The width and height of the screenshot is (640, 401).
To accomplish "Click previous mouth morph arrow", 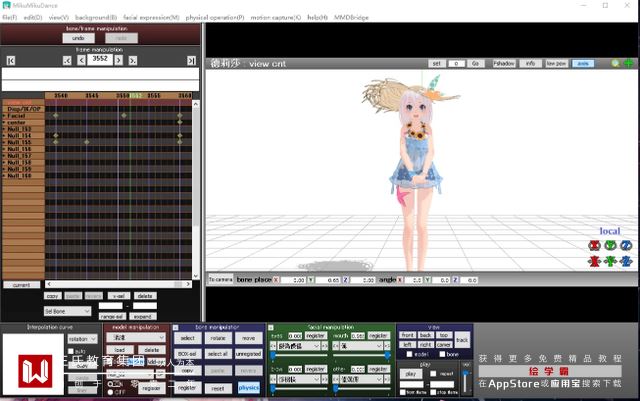I will coord(336,346).
